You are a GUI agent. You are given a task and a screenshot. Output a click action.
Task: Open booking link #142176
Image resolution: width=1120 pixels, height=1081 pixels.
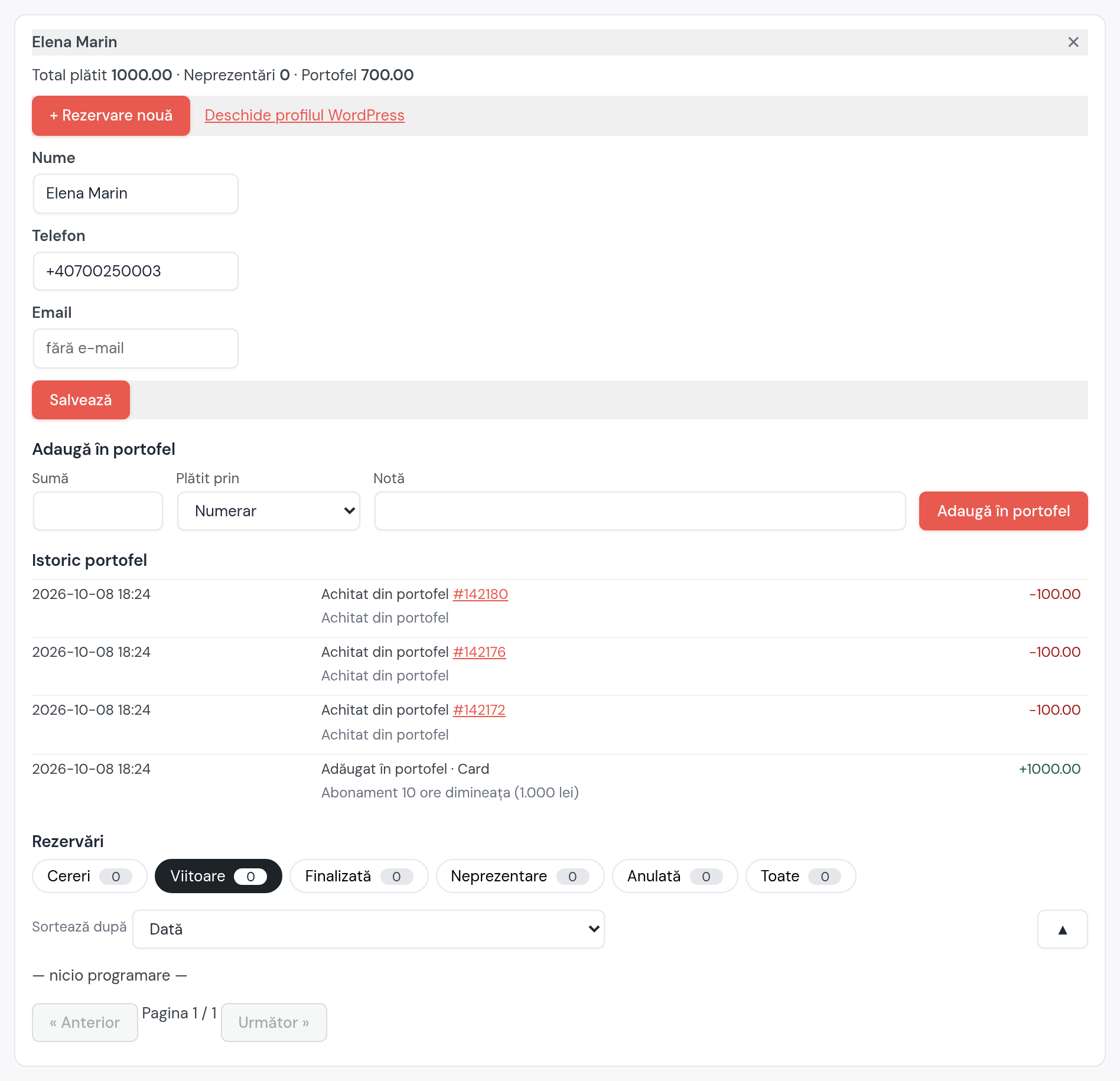pyautogui.click(x=479, y=652)
